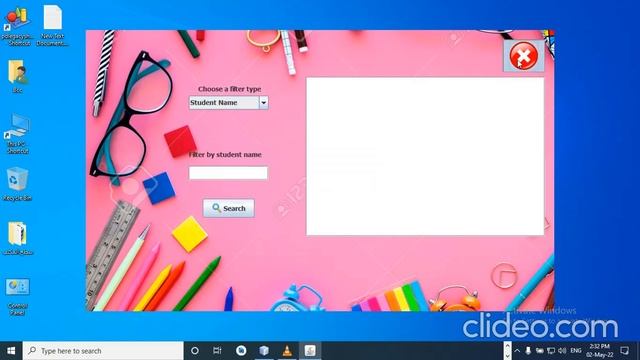Open VLC media player from taskbar
Image resolution: width=640 pixels, height=360 pixels.
(287, 351)
